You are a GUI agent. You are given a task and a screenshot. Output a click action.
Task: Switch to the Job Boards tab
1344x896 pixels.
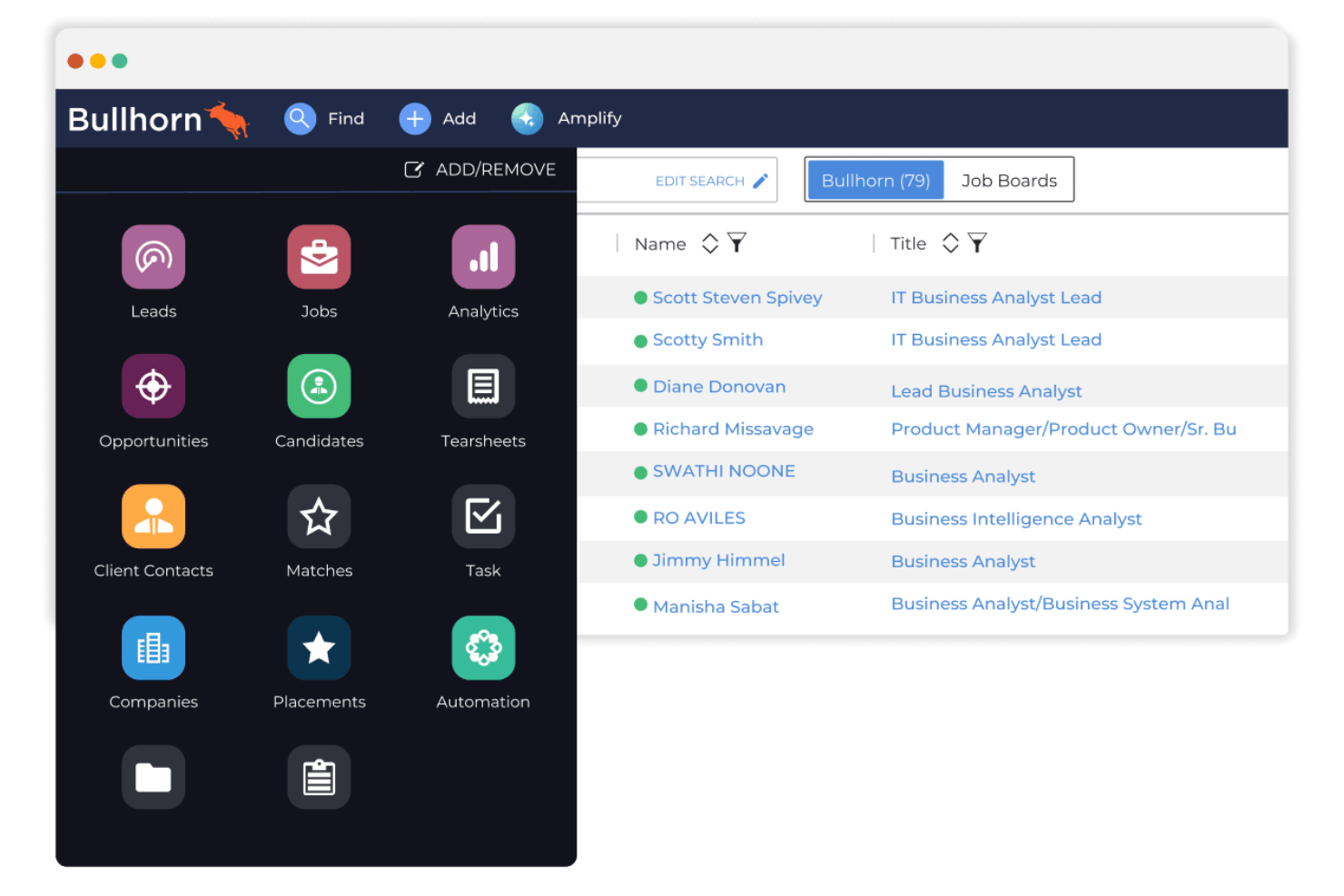coord(1009,180)
